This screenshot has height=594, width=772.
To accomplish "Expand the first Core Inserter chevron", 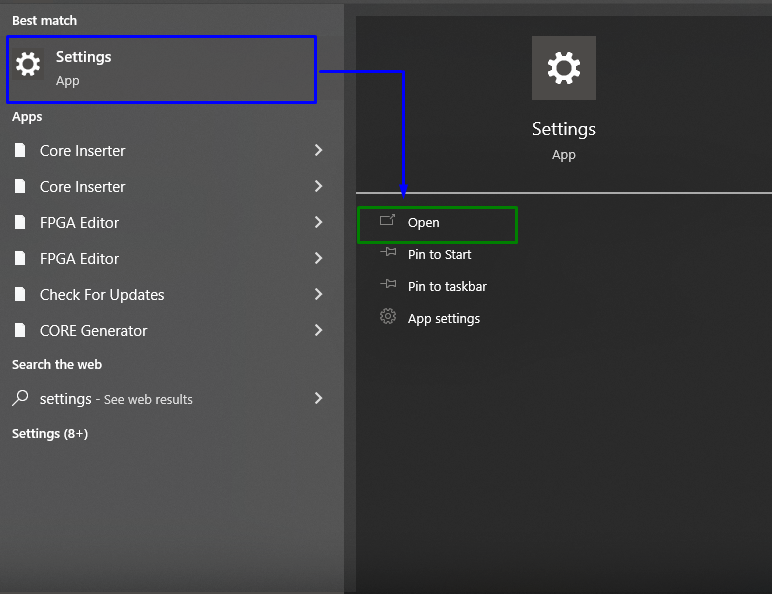I will [x=319, y=150].
